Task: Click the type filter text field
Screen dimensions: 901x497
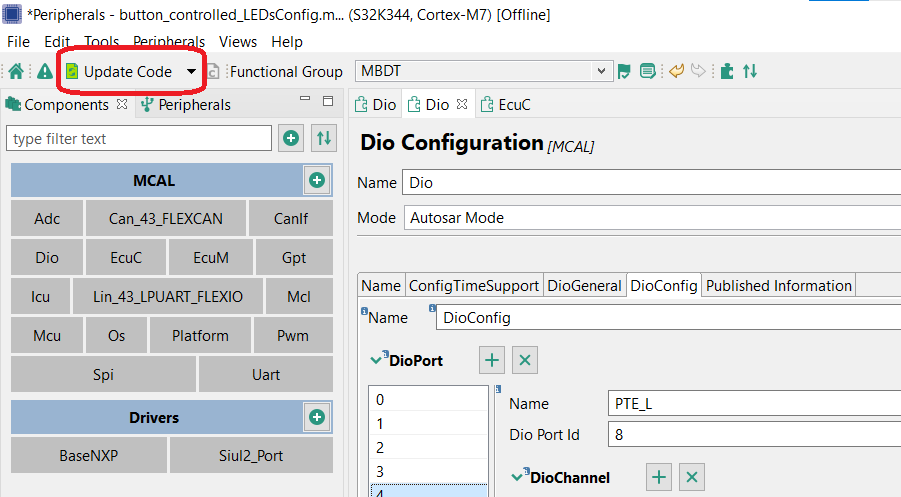Action: pos(138,138)
